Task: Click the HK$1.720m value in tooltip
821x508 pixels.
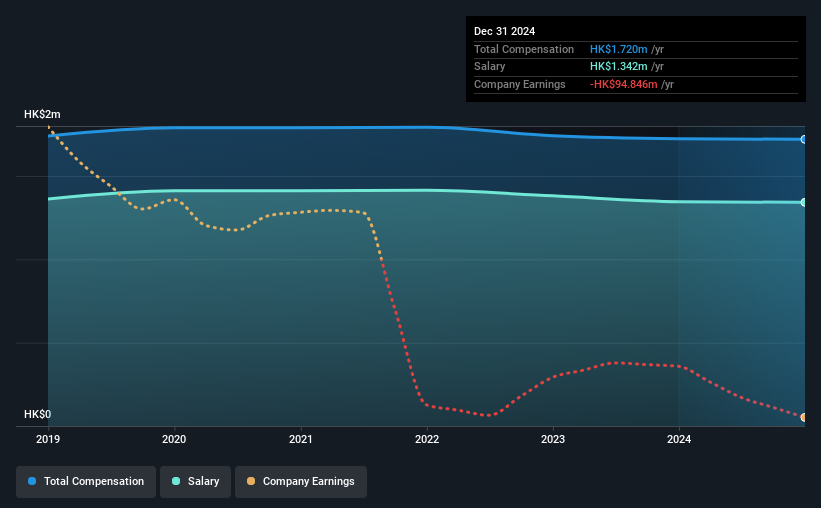Action: [618, 49]
